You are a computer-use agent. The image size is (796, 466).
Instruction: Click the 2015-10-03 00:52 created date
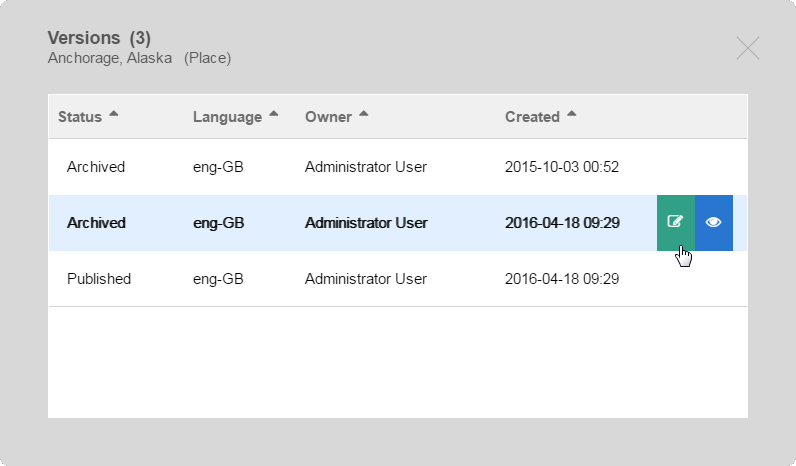pyautogui.click(x=562, y=167)
